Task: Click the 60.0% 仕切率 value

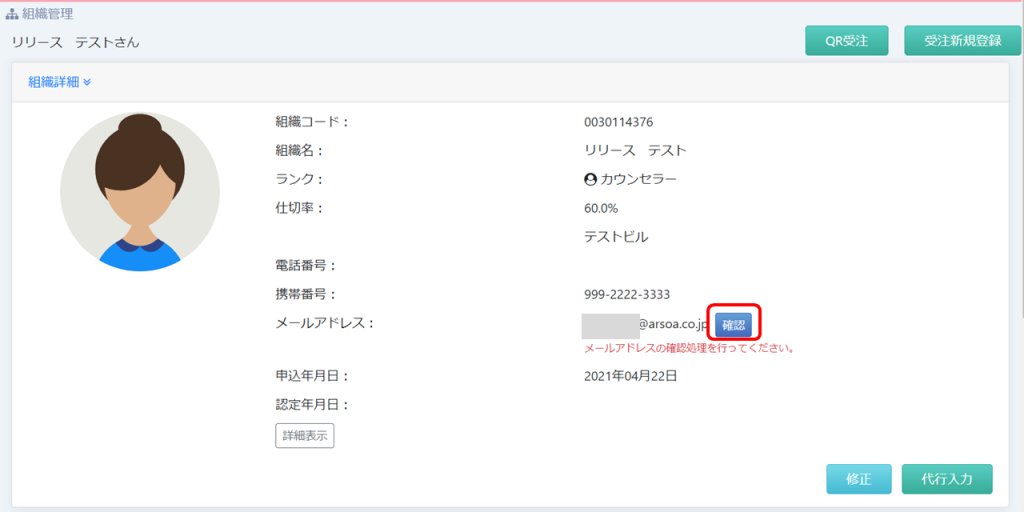Action: 601,208
